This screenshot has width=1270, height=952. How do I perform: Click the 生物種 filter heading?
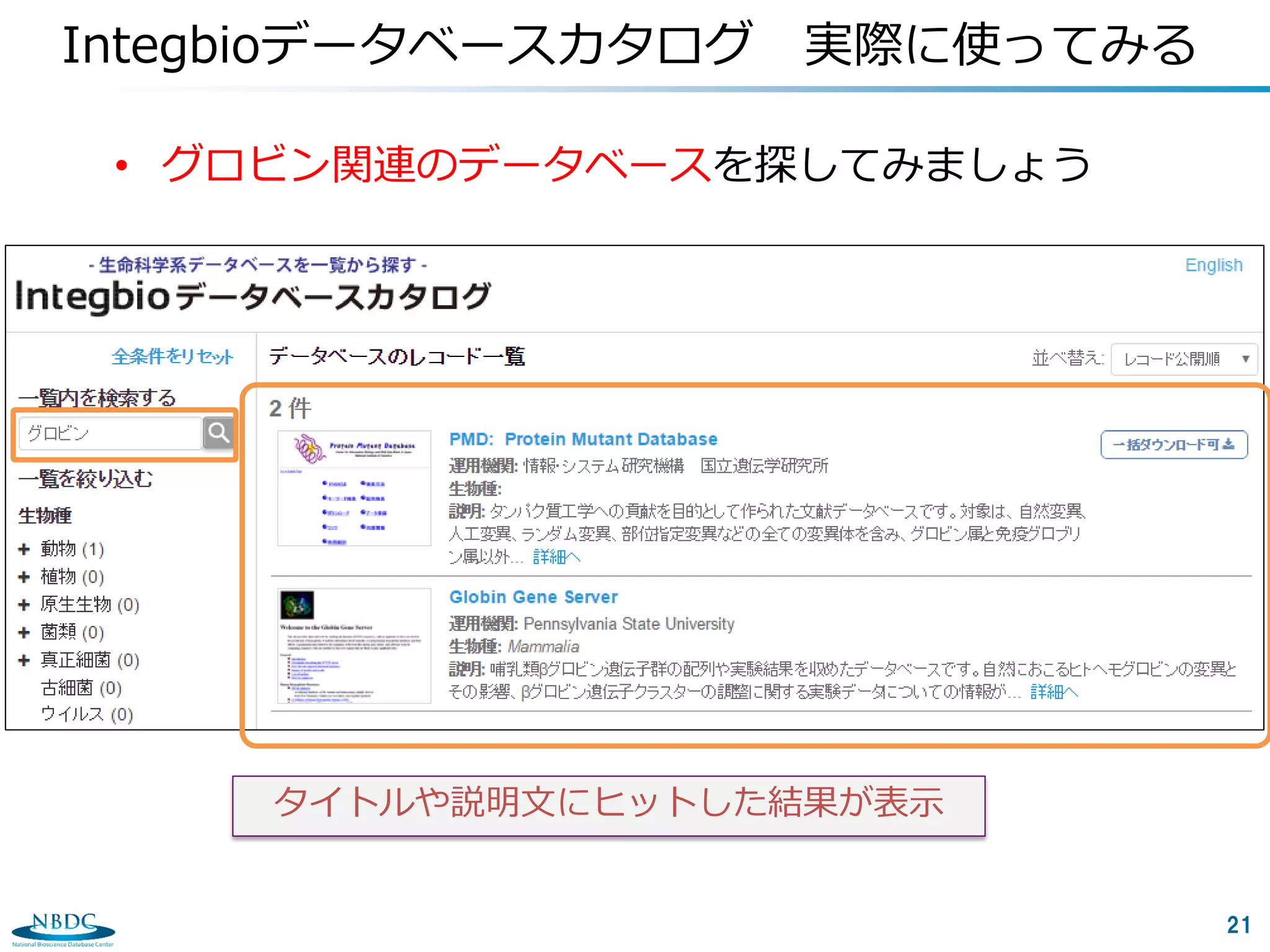(x=45, y=516)
